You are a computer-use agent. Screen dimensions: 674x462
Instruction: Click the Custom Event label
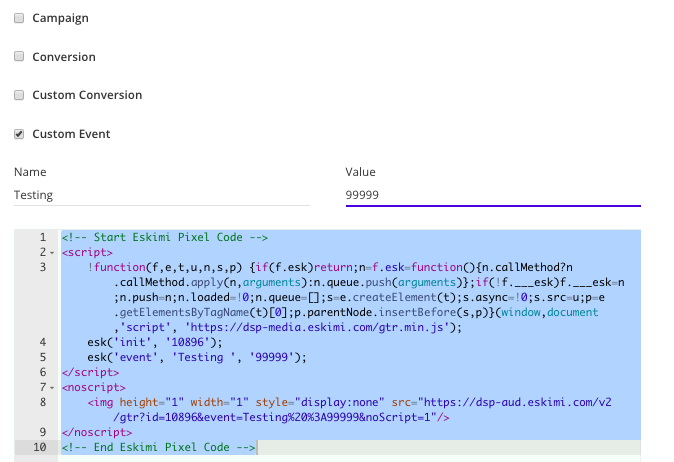click(71, 134)
